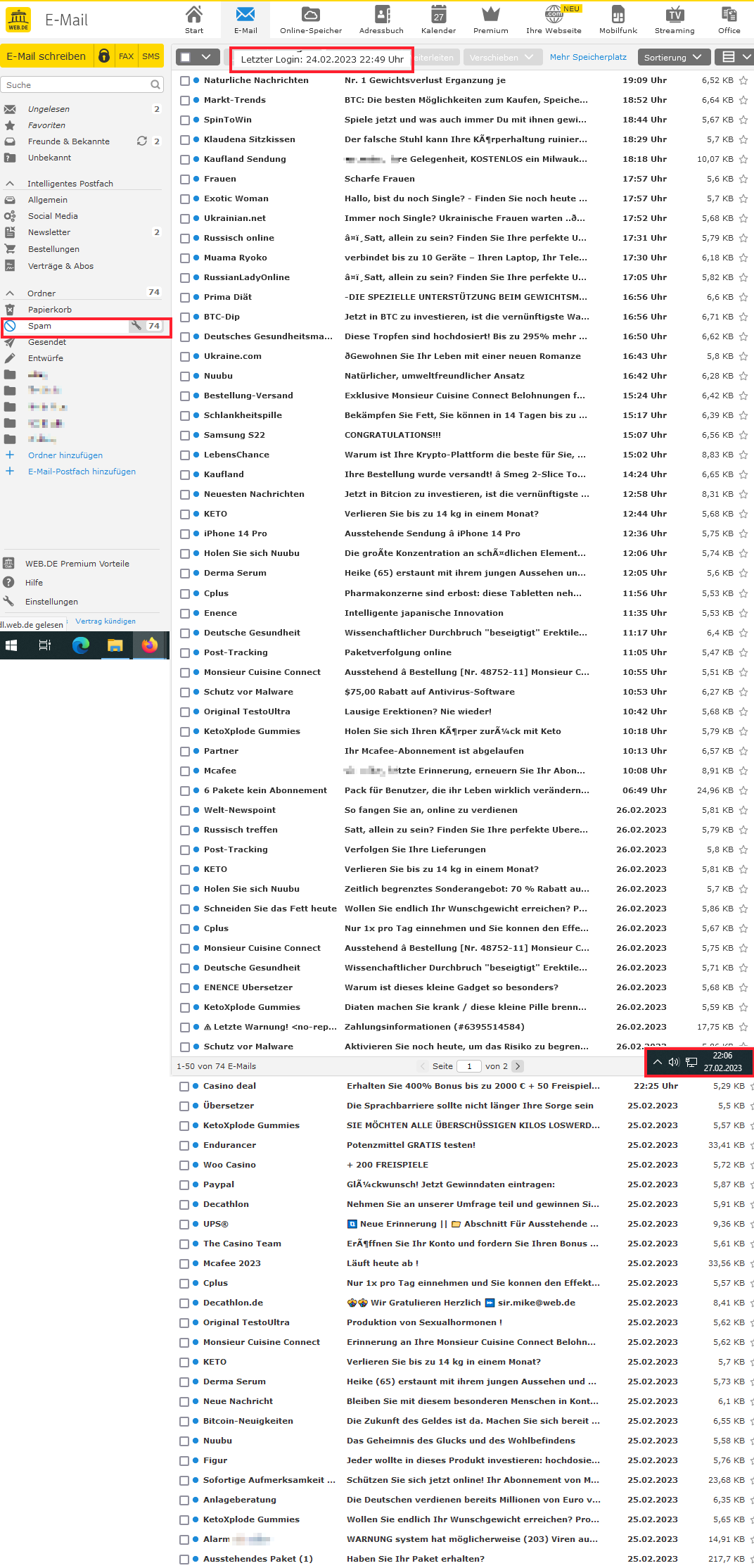Viewport: 754px width, 1568px height.
Task: Click the WEB.DE logo
Action: [x=18, y=20]
